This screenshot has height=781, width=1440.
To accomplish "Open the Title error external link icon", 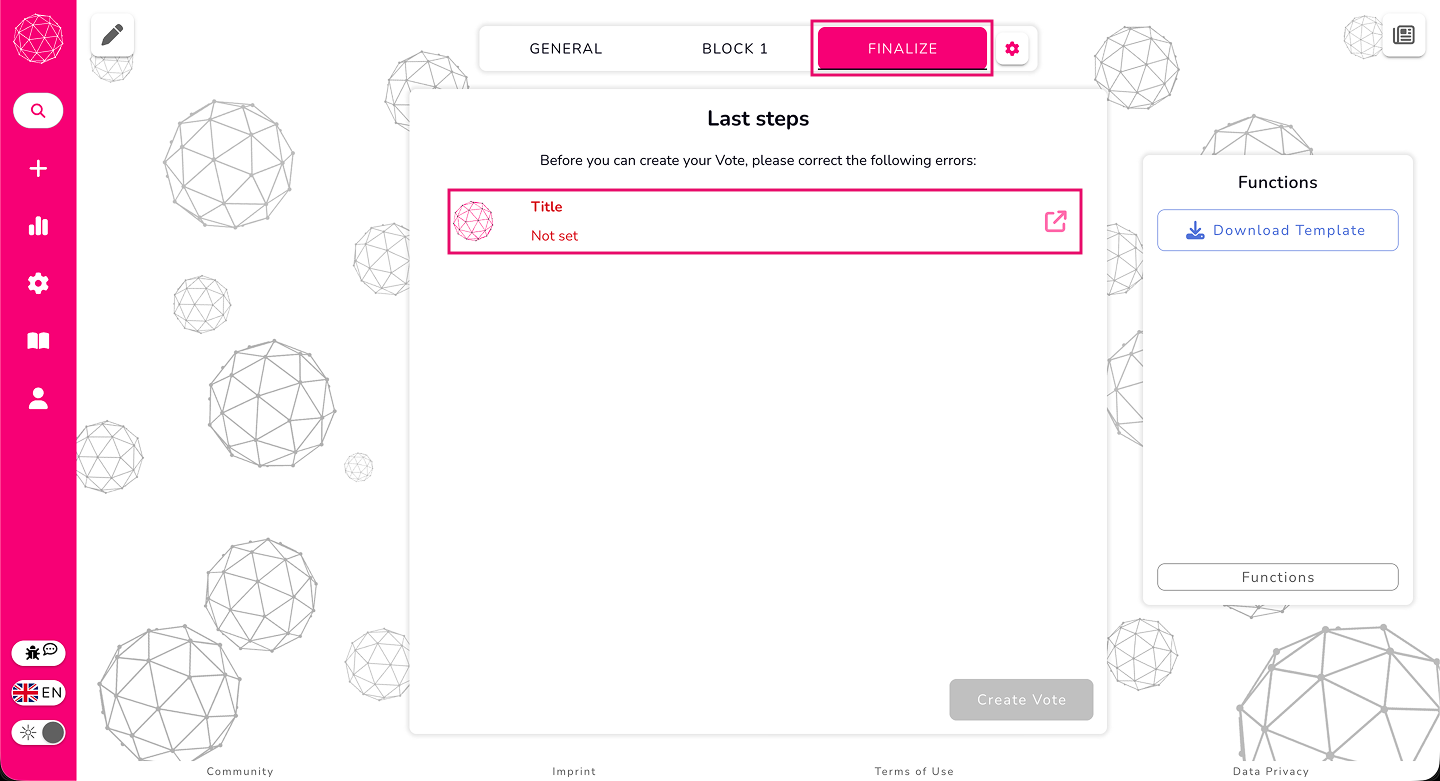I will (x=1055, y=221).
